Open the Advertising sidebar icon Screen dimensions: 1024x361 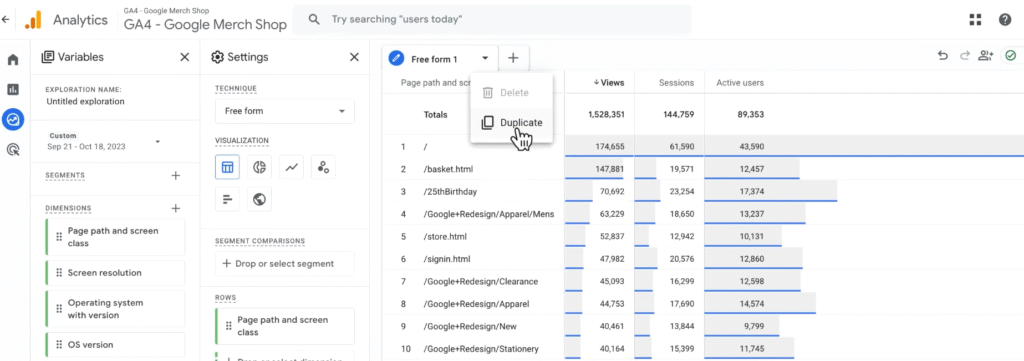click(13, 150)
